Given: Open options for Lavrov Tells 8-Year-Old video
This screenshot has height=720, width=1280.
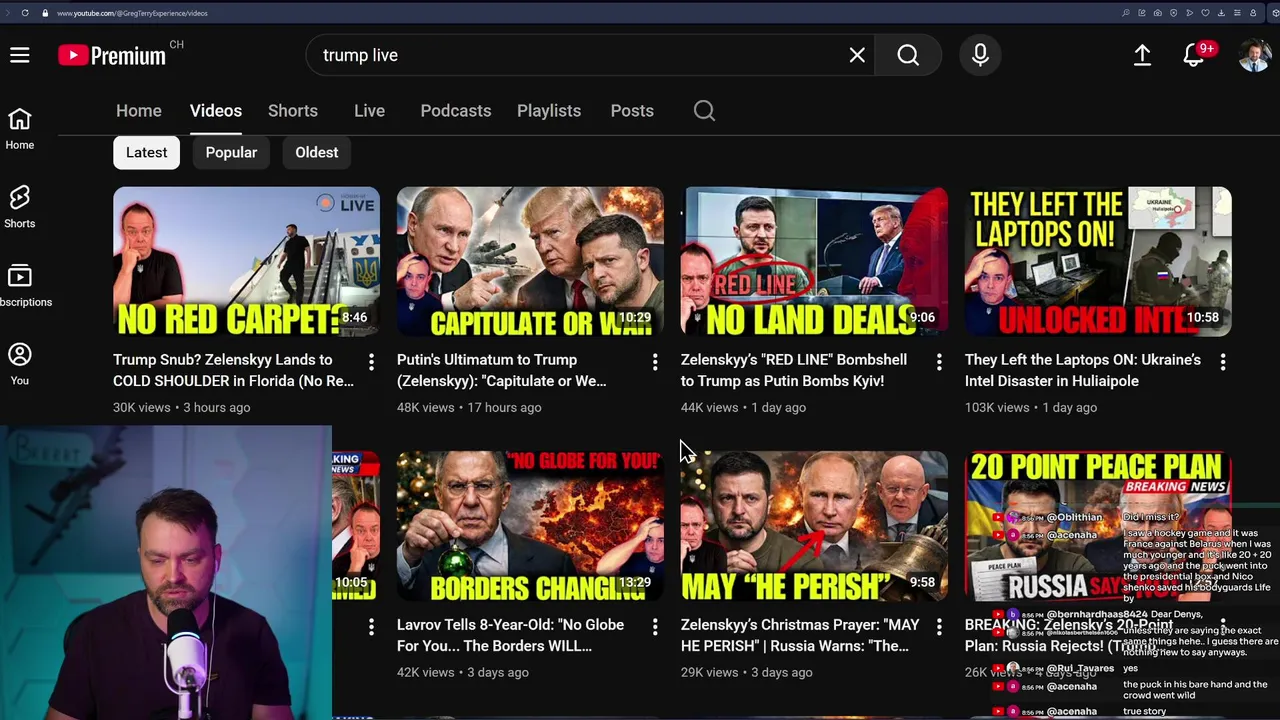Looking at the screenshot, I should [655, 626].
